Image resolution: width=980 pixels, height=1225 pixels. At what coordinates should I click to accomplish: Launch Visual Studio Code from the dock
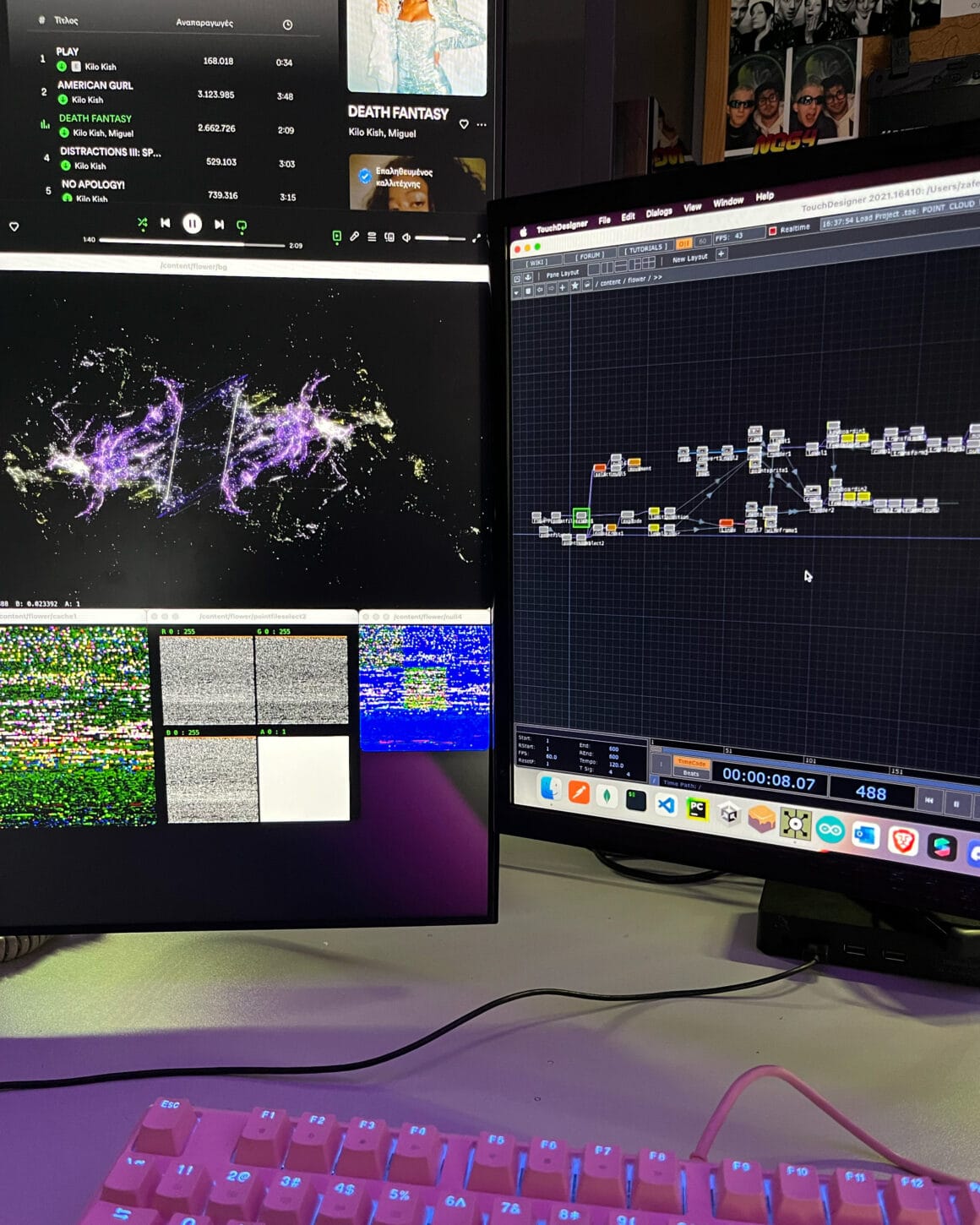[x=667, y=807]
